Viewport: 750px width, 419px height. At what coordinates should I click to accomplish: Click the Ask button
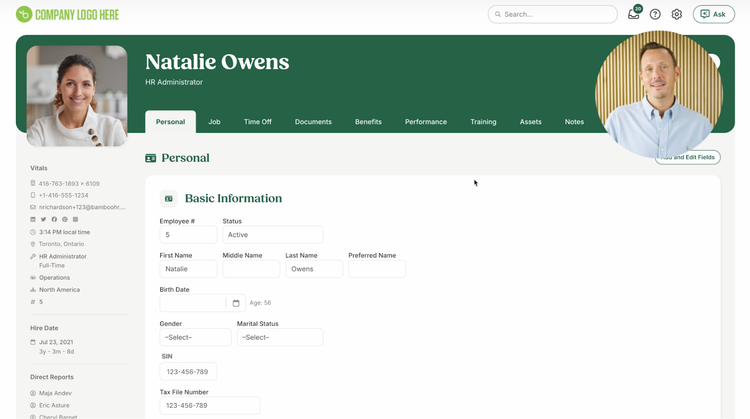click(x=714, y=14)
